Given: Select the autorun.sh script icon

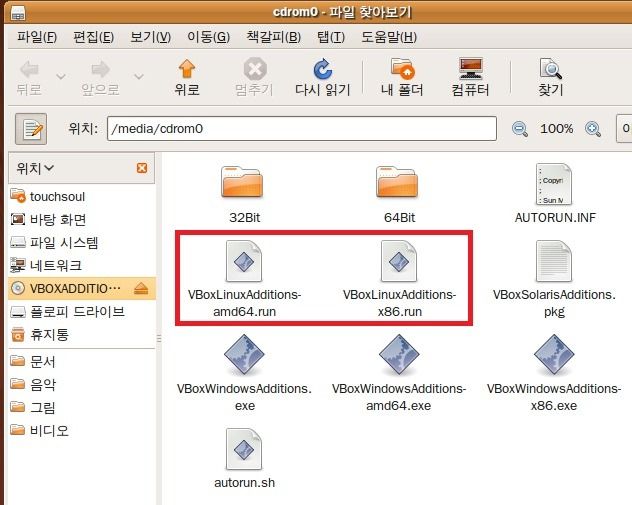Looking at the screenshot, I should (244, 449).
